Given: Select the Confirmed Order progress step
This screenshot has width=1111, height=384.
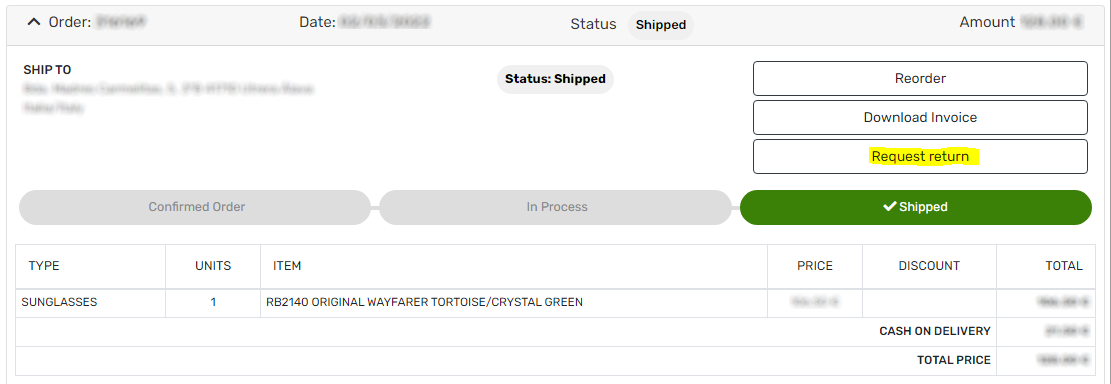Looking at the screenshot, I should point(196,208).
